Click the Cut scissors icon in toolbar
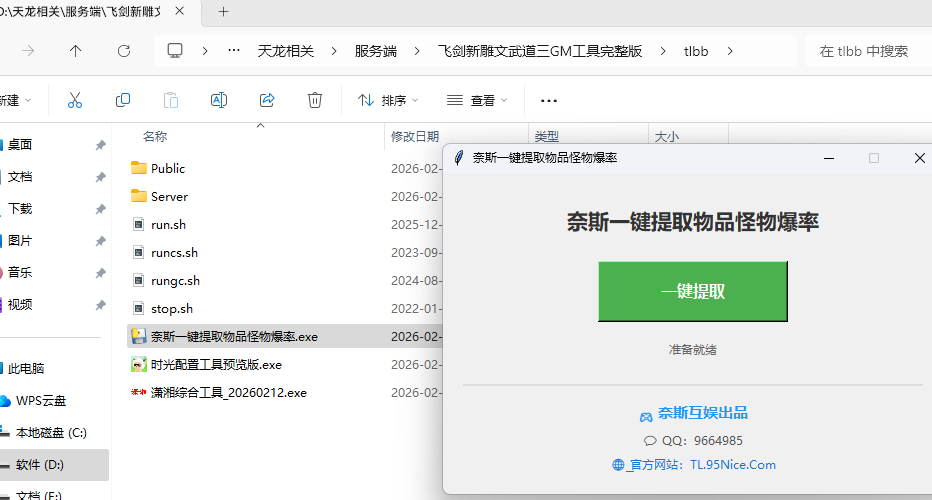 [74, 100]
